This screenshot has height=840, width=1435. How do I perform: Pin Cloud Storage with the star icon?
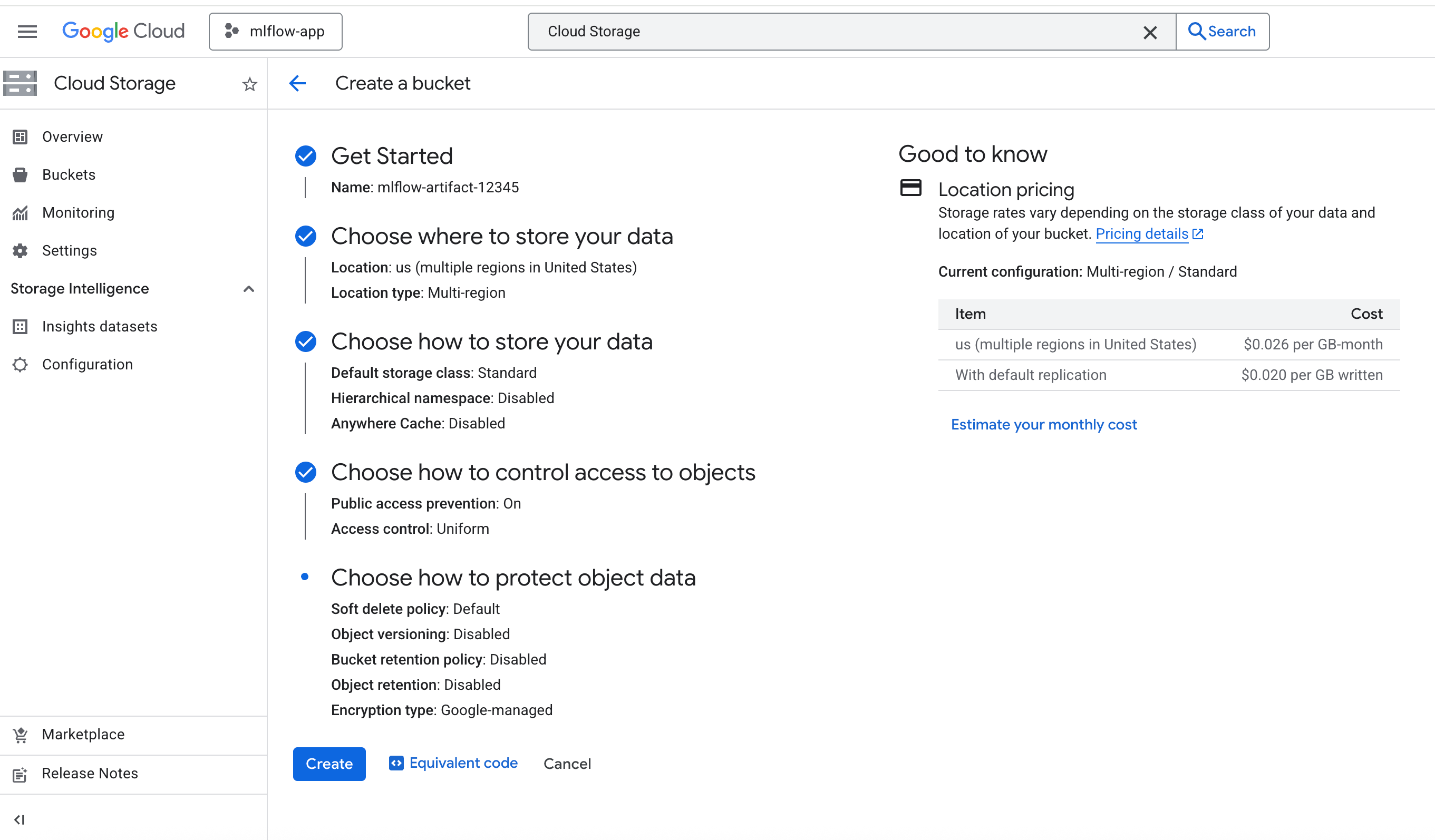tap(249, 85)
